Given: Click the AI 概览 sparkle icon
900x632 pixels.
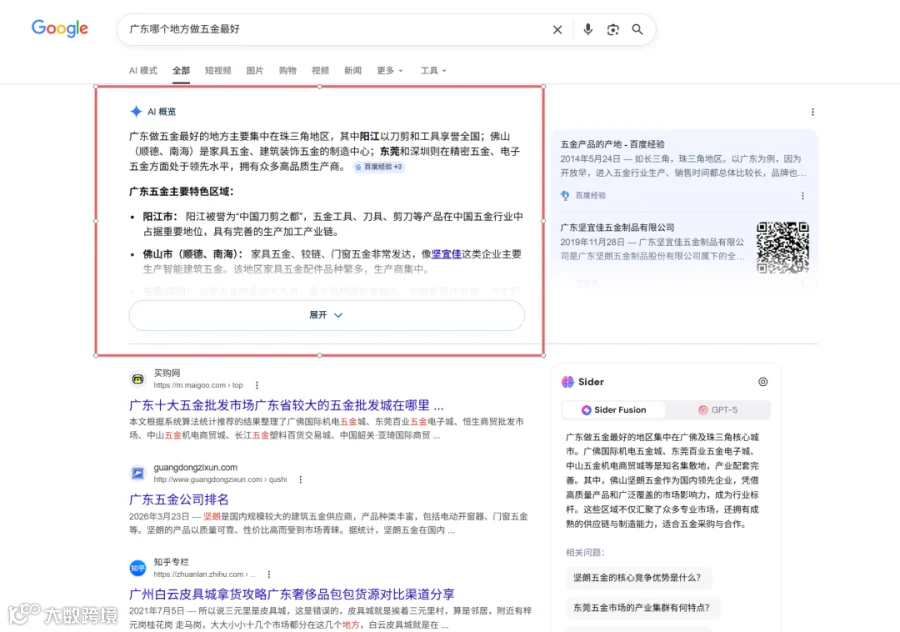Looking at the screenshot, I should point(136,111).
